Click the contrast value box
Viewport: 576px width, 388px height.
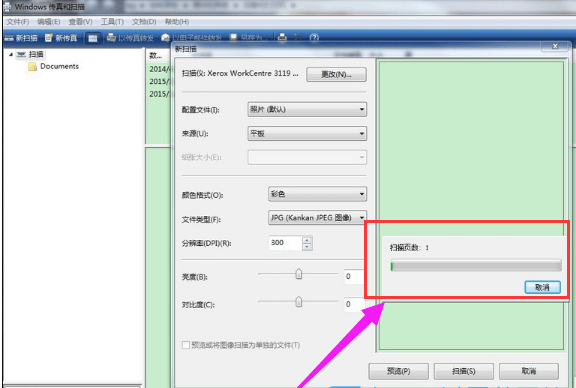(x=354, y=304)
